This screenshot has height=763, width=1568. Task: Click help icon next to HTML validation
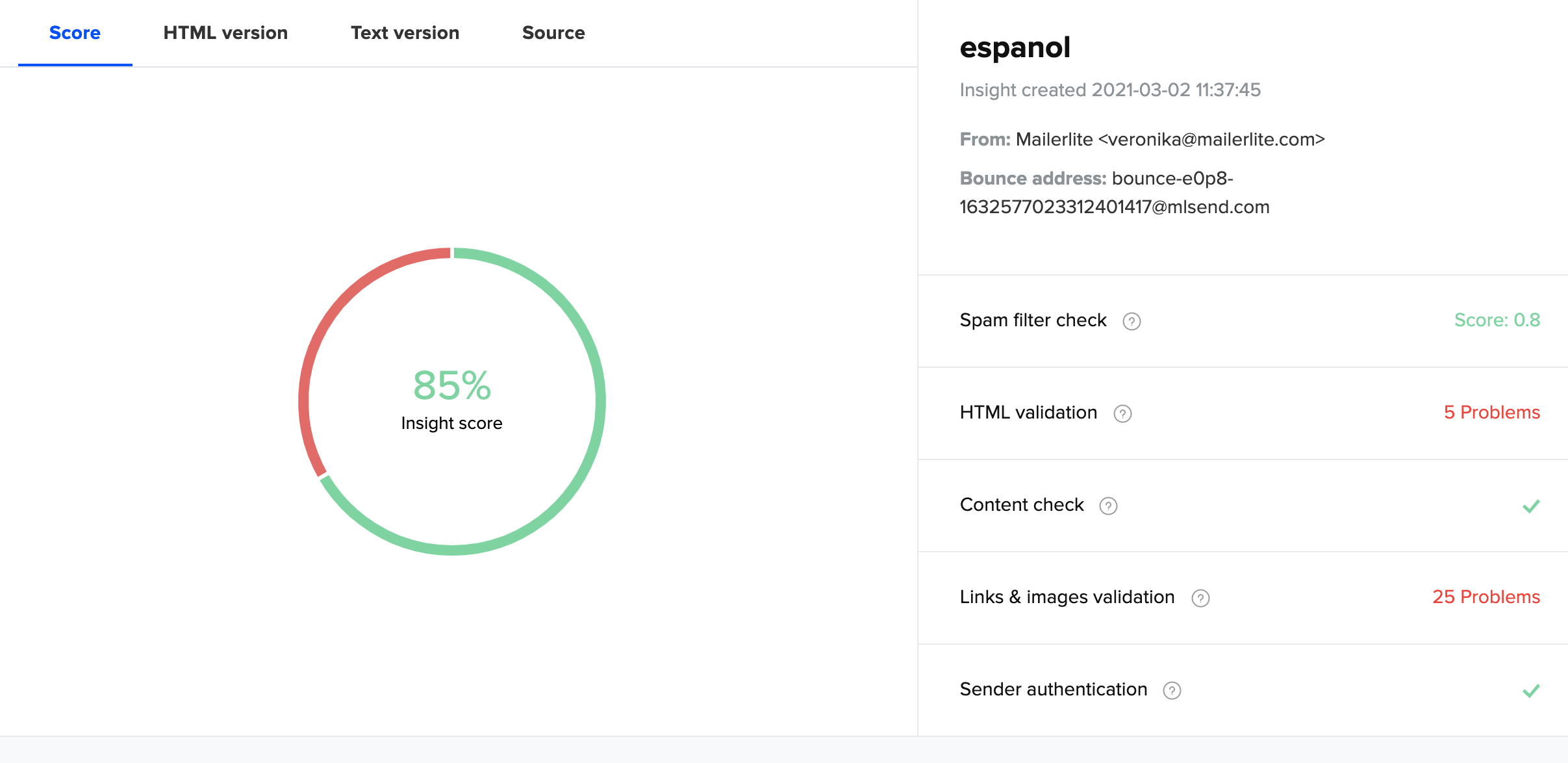(x=1122, y=413)
